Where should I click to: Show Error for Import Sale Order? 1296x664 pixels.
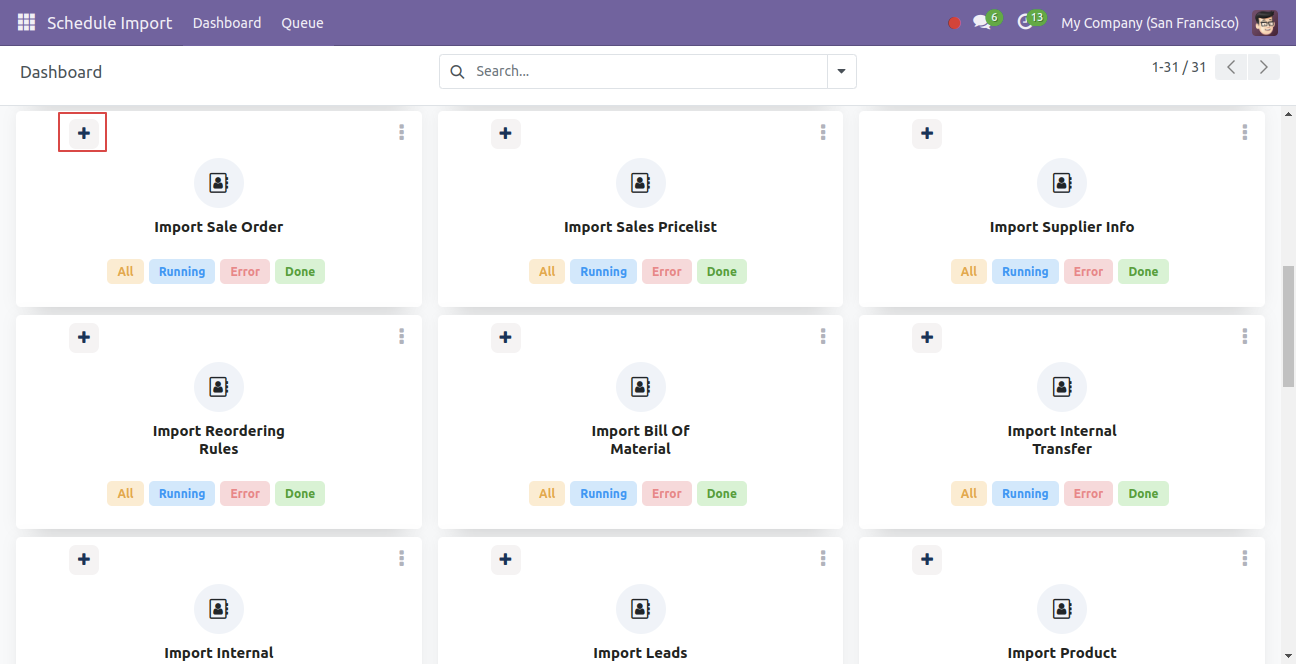pos(245,271)
